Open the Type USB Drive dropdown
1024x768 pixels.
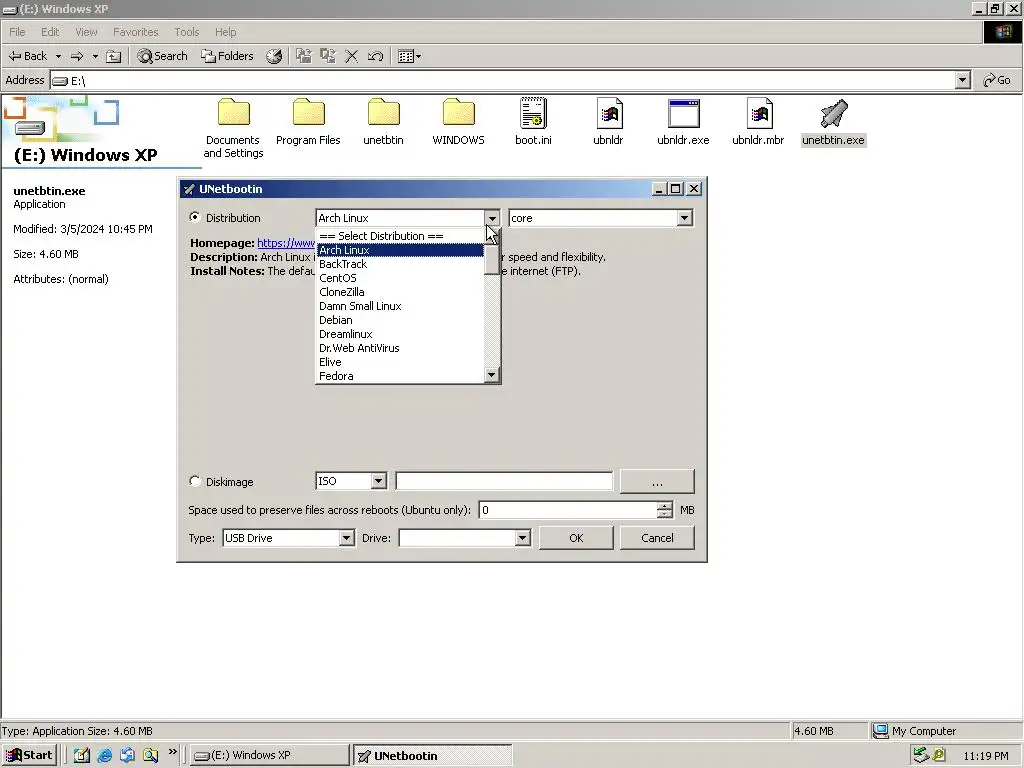[347, 538]
